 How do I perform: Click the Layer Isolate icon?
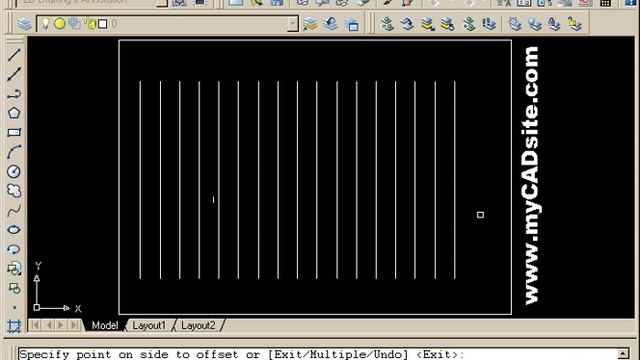click(x=427, y=24)
